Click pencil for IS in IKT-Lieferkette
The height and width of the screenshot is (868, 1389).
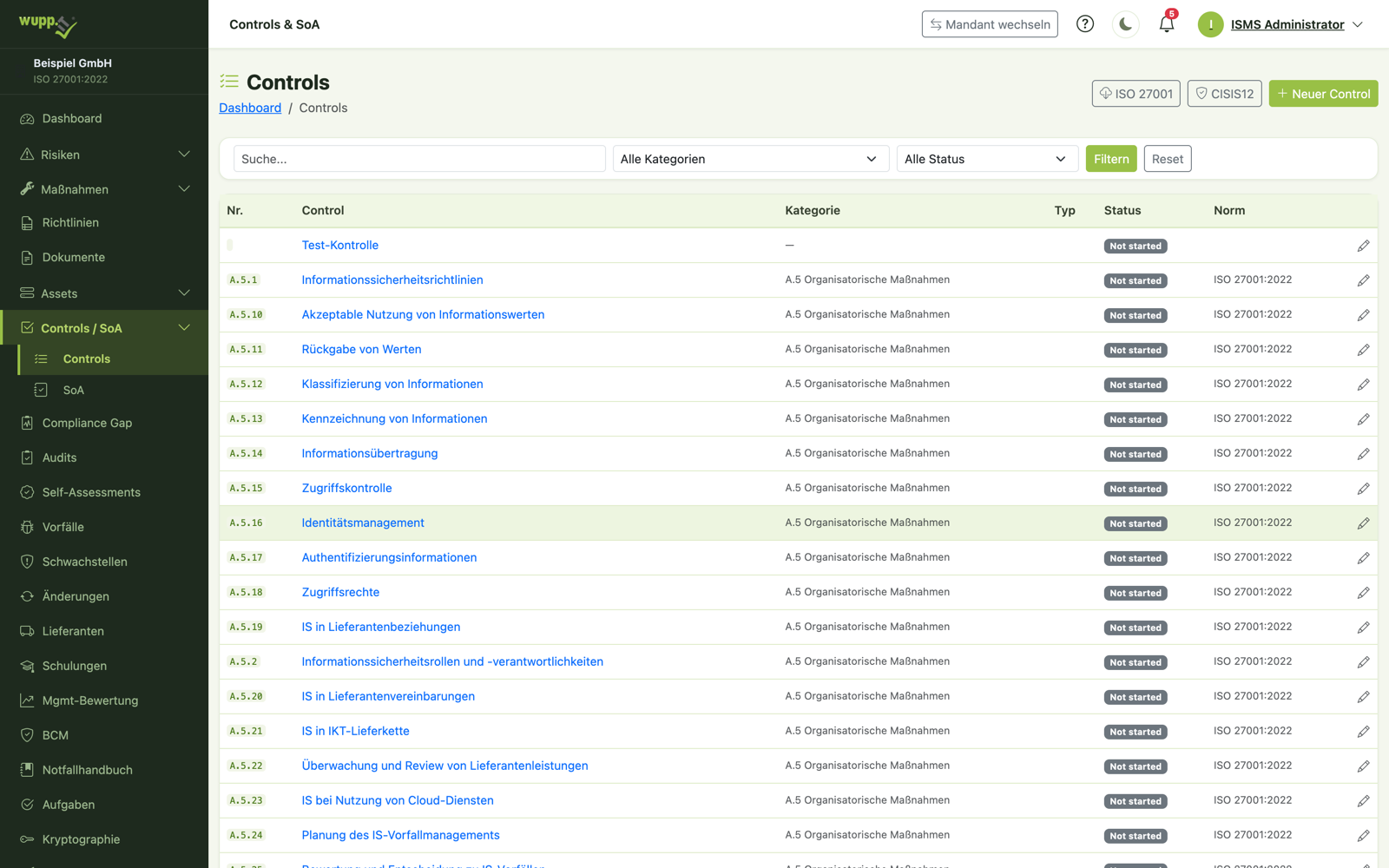coord(1363,732)
